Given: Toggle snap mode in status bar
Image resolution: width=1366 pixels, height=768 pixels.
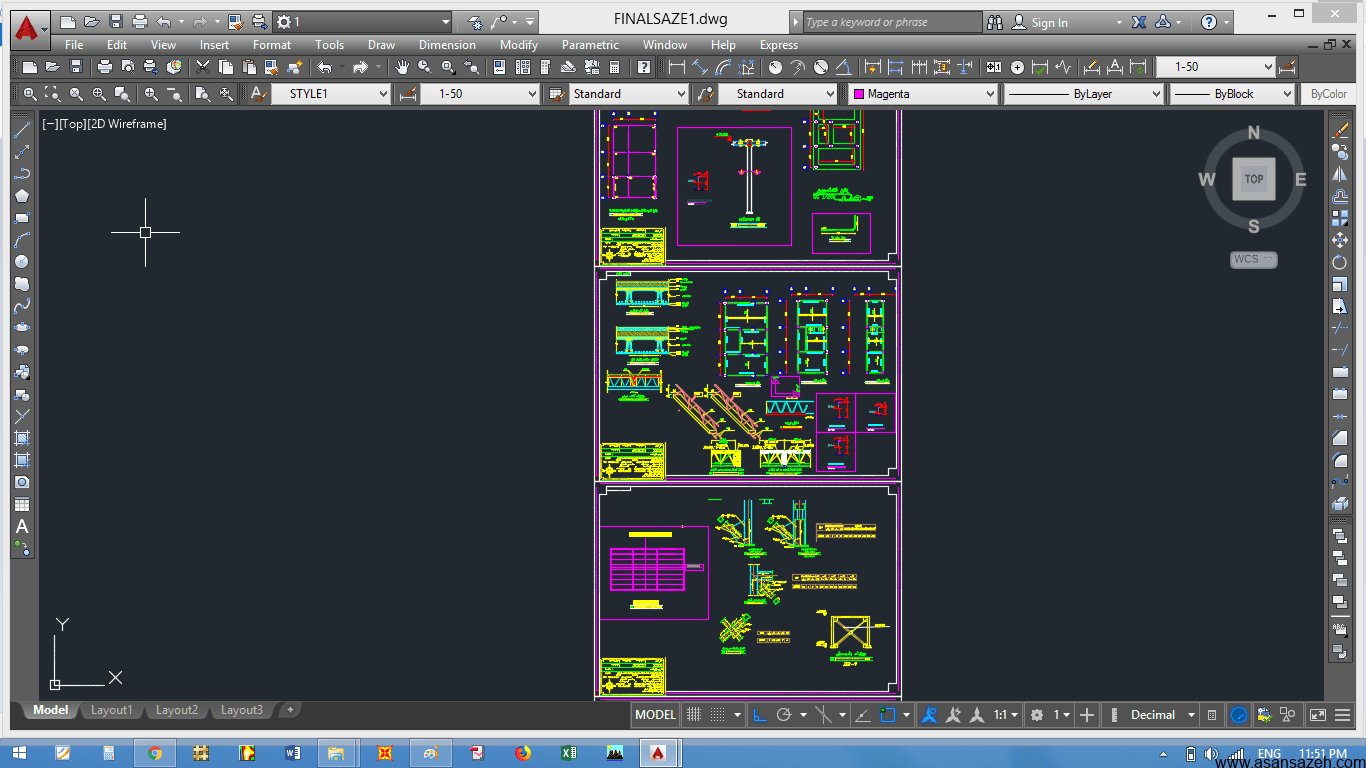Looking at the screenshot, I should point(716,715).
